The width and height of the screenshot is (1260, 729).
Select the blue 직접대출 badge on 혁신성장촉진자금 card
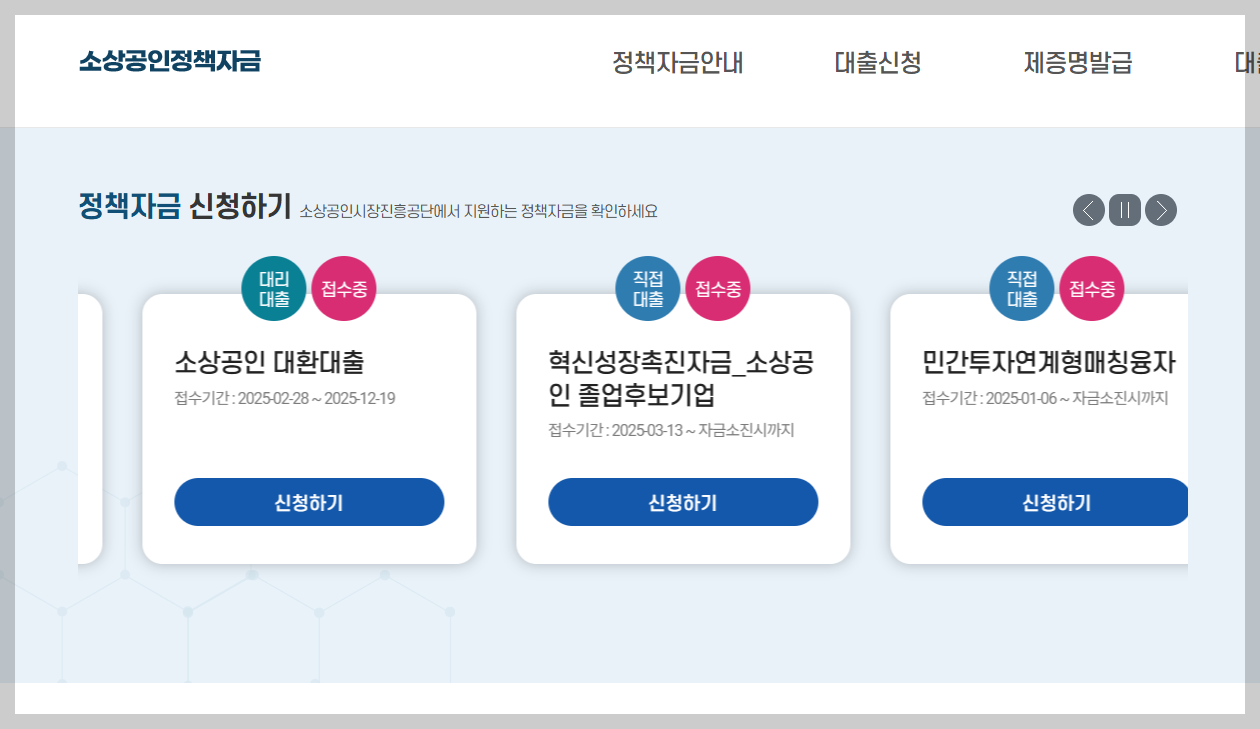(x=647, y=288)
